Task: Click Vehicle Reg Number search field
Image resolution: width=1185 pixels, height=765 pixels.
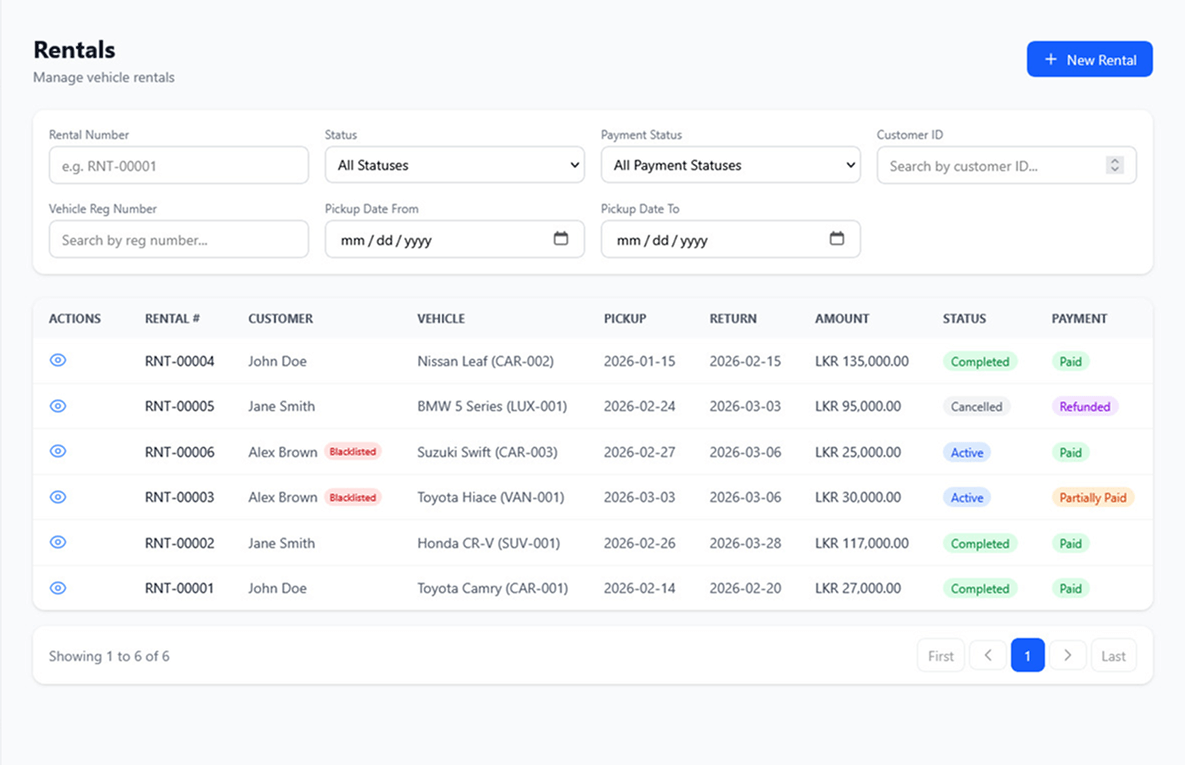Action: pyautogui.click(x=178, y=239)
